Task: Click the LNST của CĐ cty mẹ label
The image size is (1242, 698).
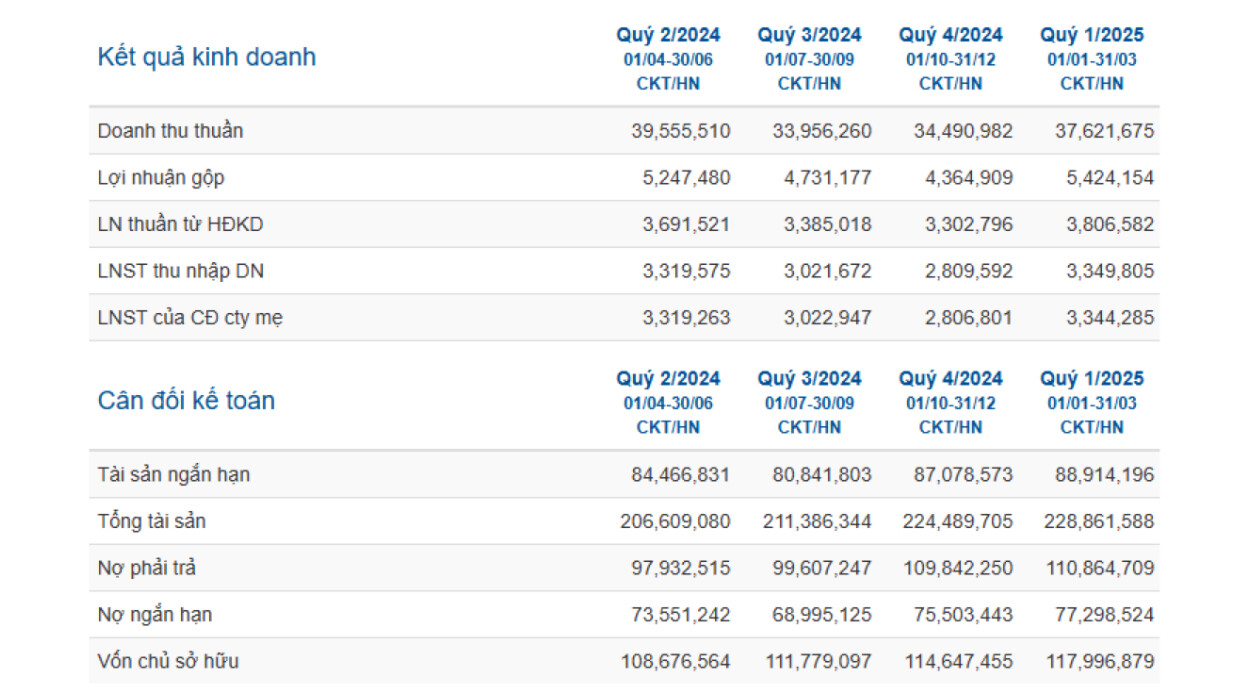Action: pos(190,318)
